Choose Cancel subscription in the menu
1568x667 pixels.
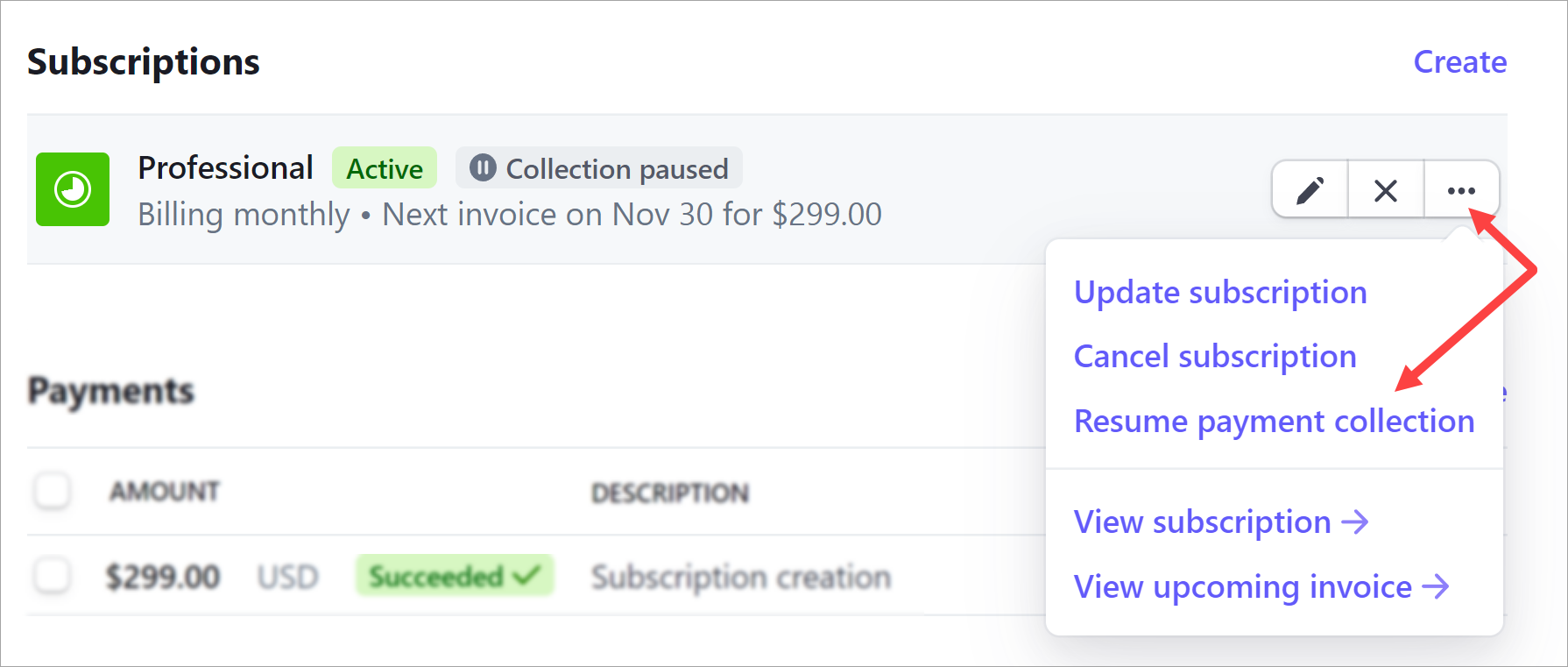[1215, 357]
